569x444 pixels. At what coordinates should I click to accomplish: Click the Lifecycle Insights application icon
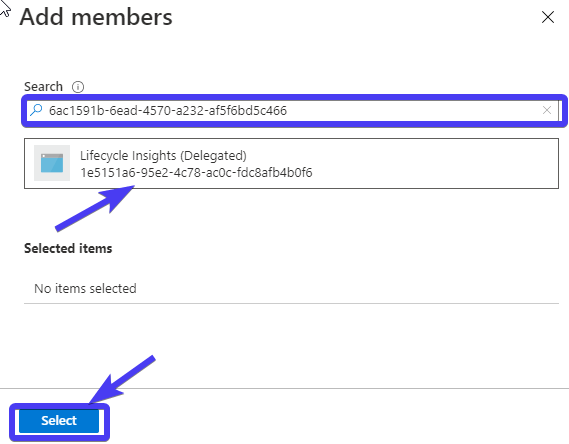tap(52, 163)
